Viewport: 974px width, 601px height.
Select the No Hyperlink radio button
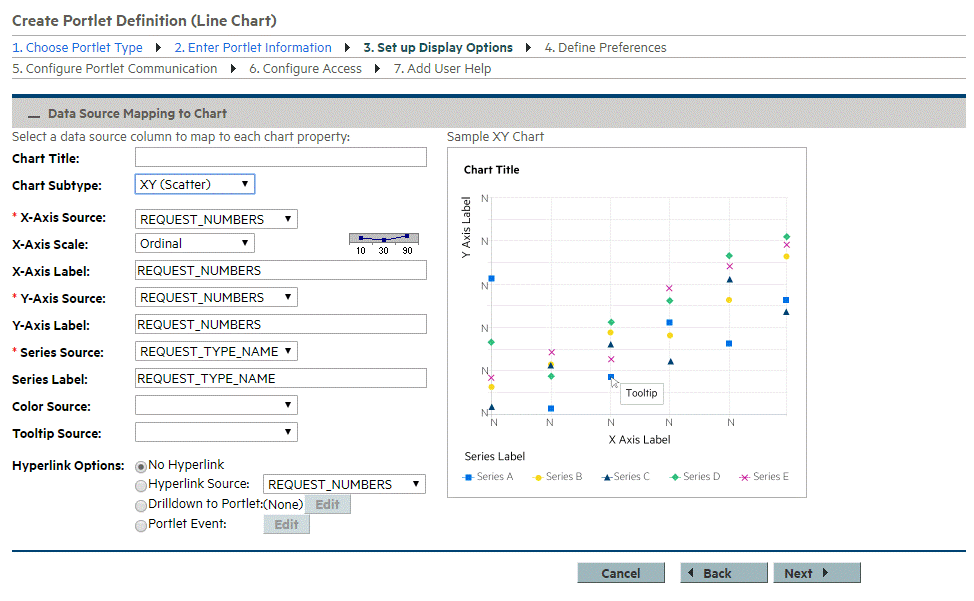[x=140, y=465]
